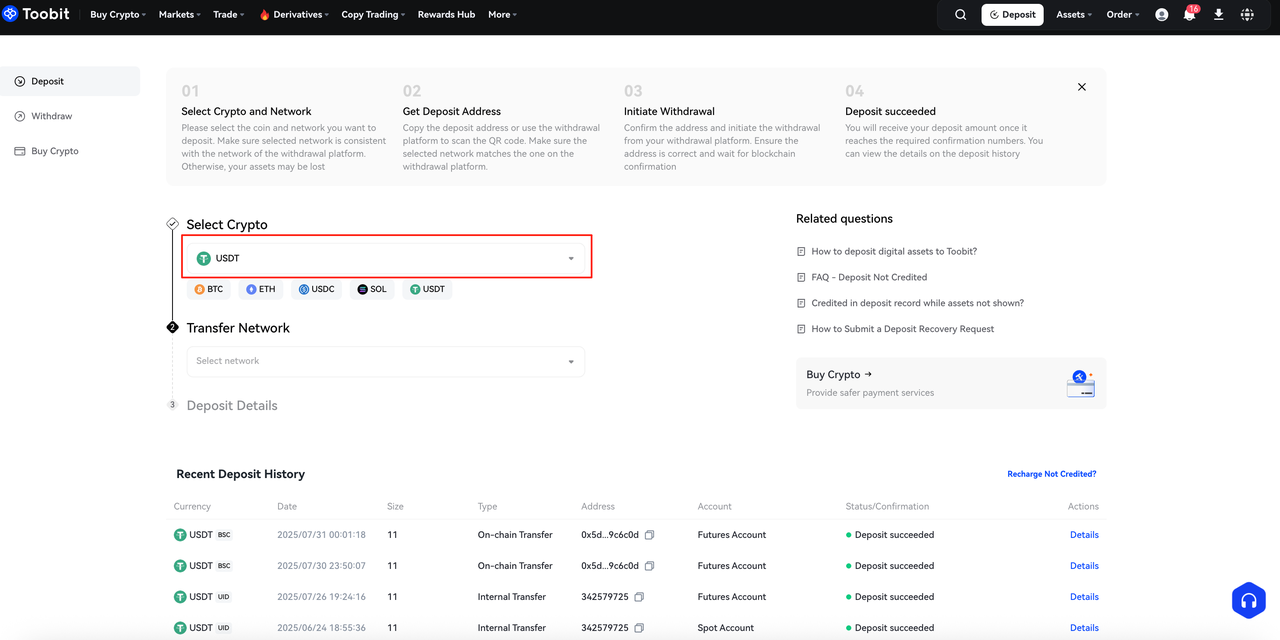1280x640 pixels.
Task: Click the download app arrow icon
Action: tap(1218, 15)
